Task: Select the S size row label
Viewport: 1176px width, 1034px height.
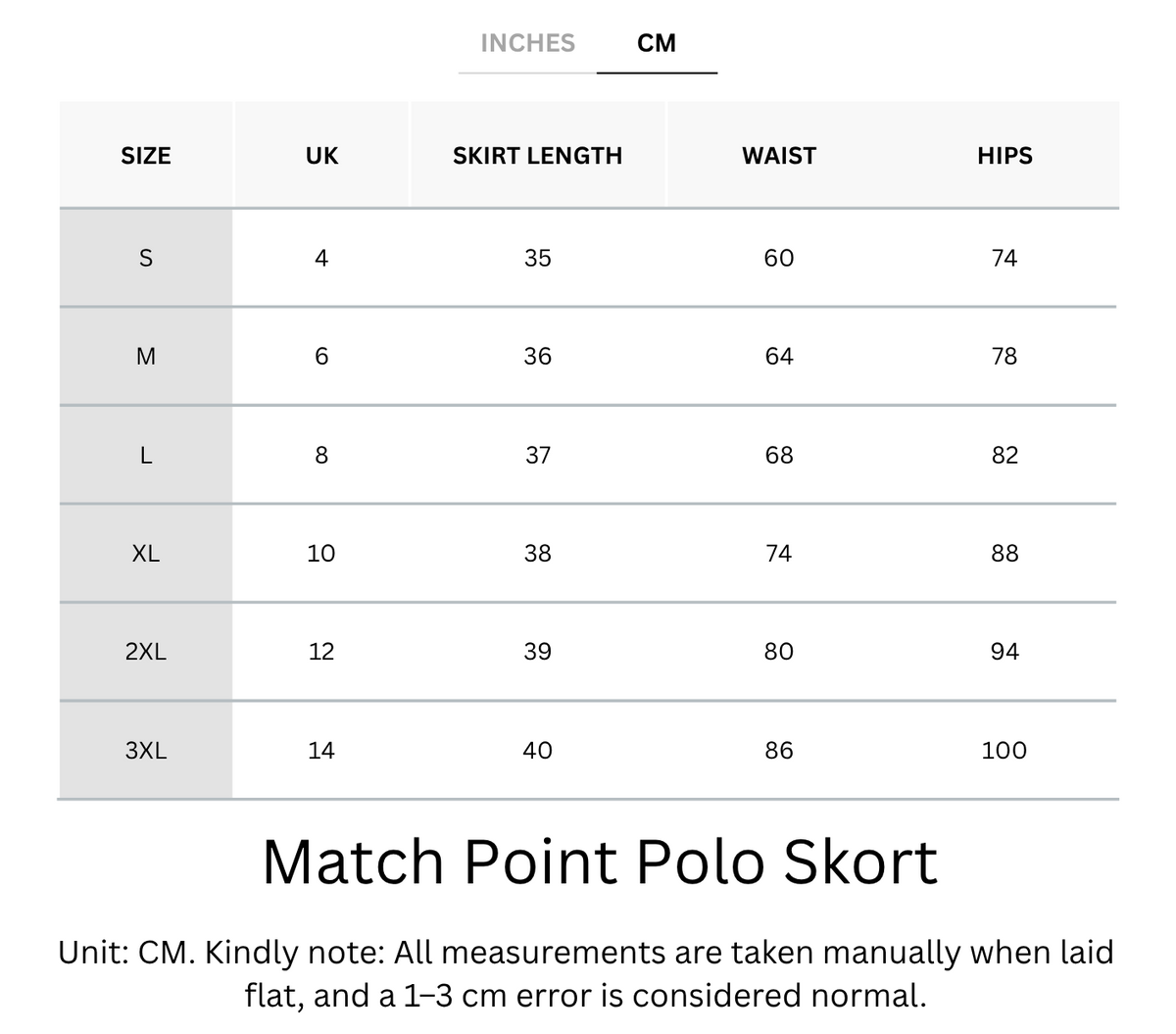Action: coord(146,258)
